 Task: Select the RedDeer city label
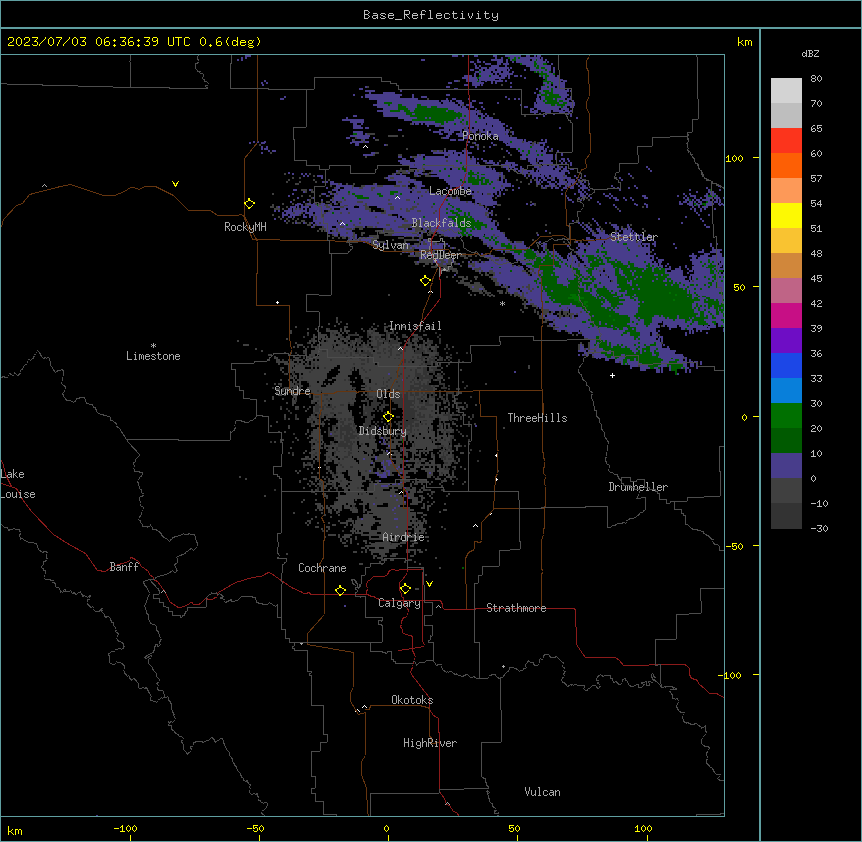440,255
